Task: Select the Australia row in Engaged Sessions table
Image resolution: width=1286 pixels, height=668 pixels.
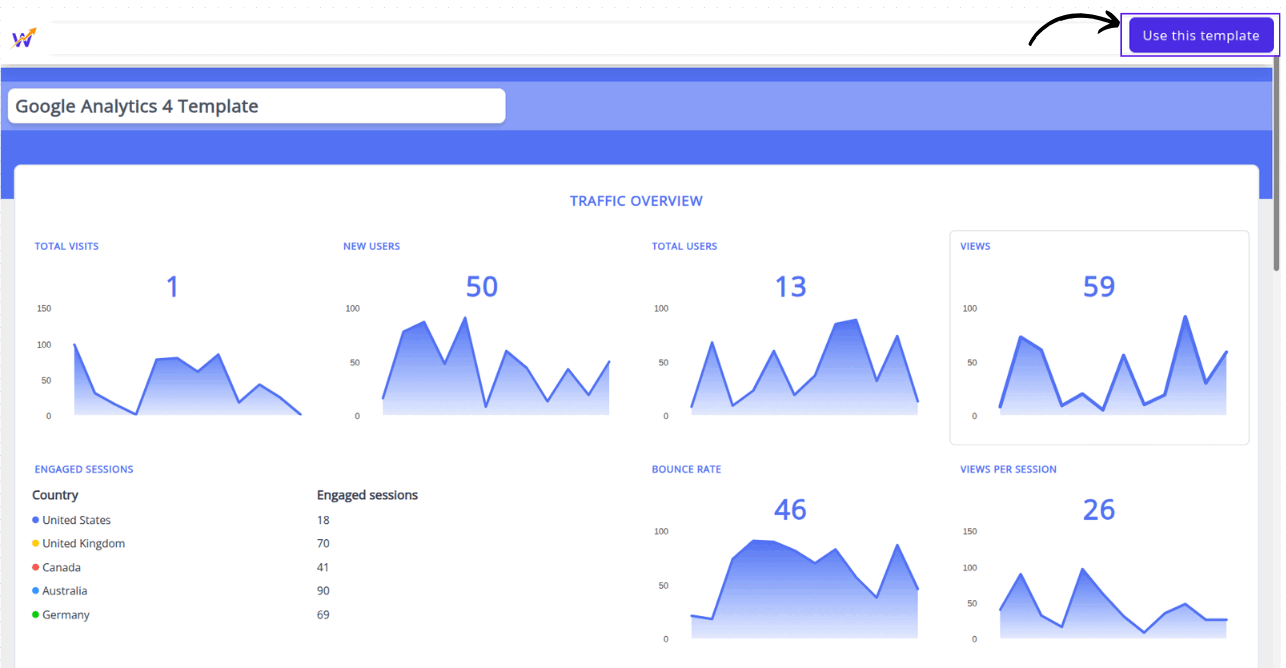Action: point(65,591)
